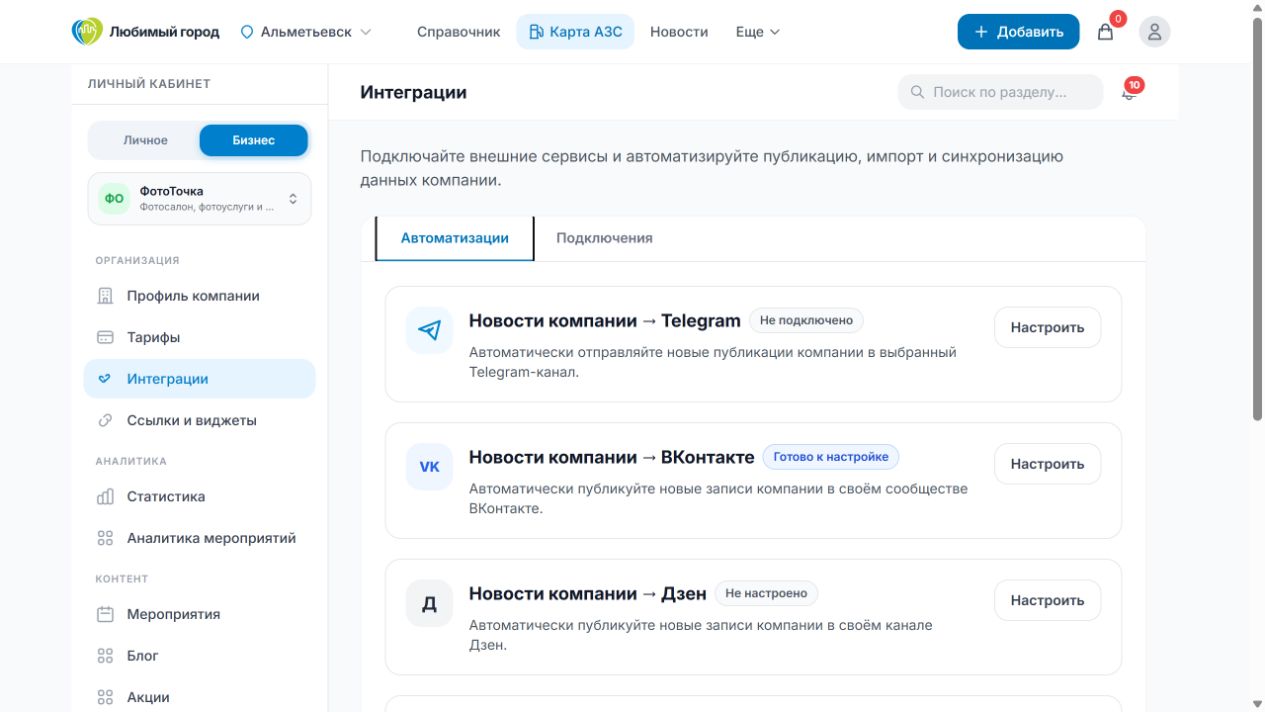Click the Любимый город logo

tap(146, 32)
